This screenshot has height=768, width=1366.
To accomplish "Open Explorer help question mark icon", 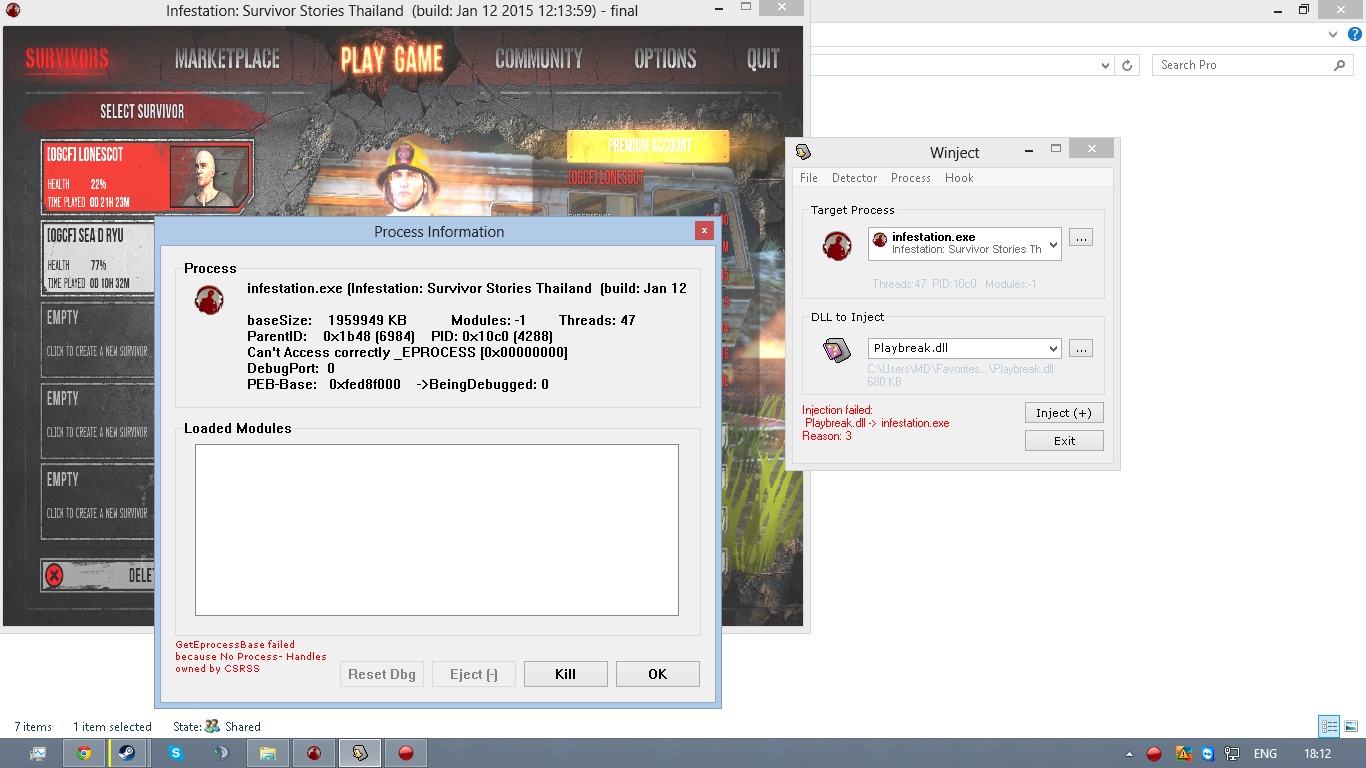I will pos(1355,35).
